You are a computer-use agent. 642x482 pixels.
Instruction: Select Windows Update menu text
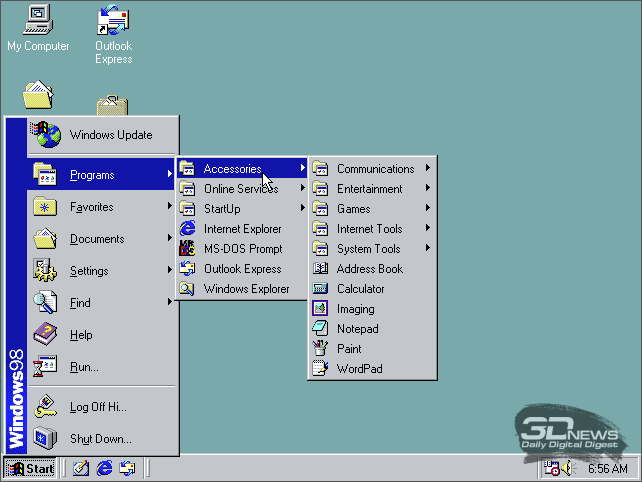111,135
